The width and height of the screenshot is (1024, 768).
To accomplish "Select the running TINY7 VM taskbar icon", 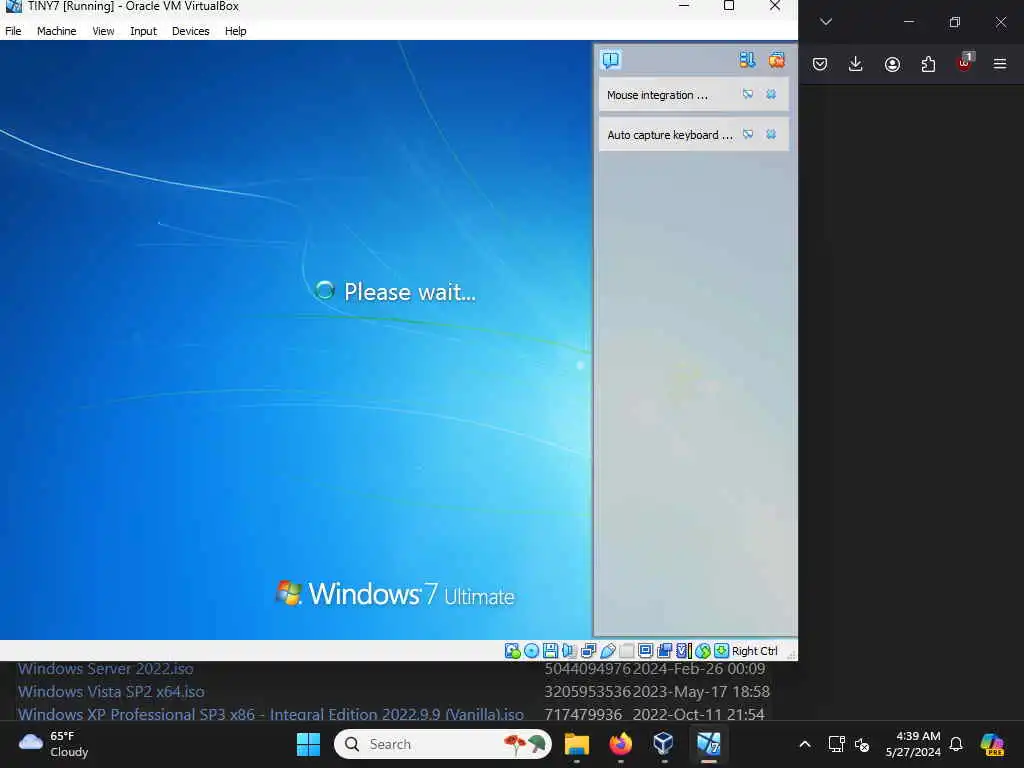I will tap(709, 744).
